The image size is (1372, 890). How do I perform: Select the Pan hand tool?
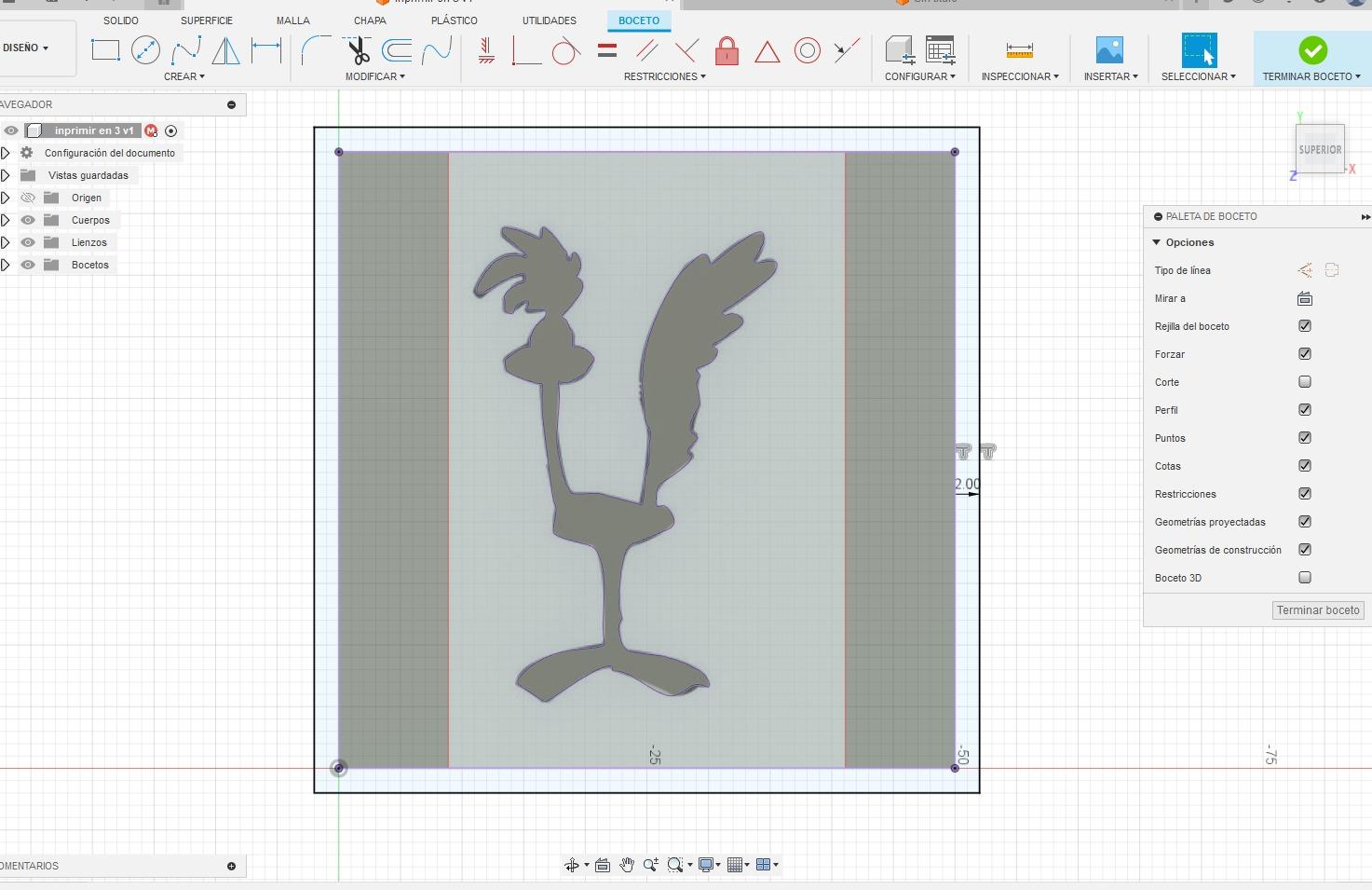pyautogui.click(x=627, y=865)
